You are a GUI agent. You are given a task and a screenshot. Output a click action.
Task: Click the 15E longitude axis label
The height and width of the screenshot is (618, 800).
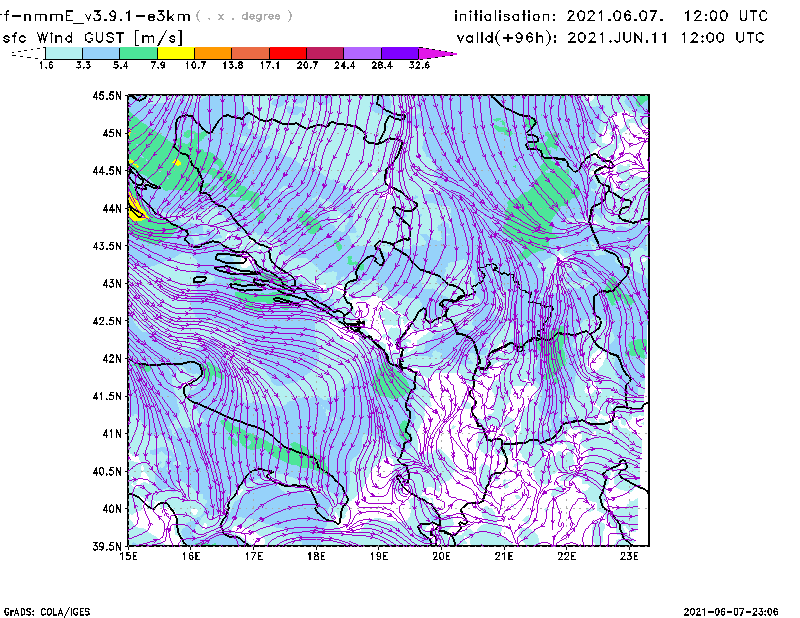128,557
